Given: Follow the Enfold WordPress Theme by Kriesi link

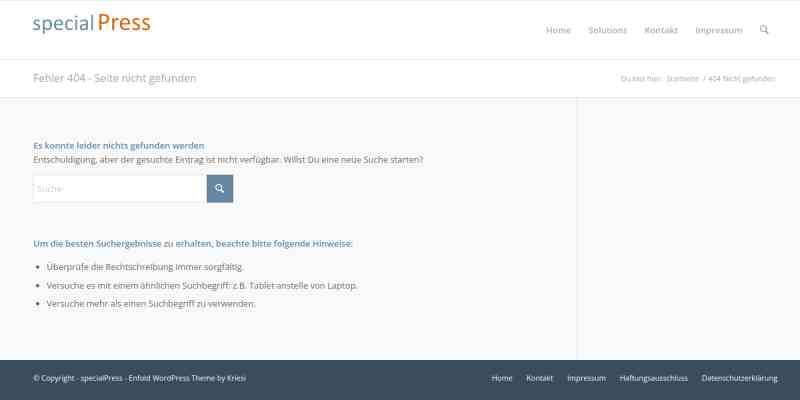Looking at the screenshot, I should [187, 378].
